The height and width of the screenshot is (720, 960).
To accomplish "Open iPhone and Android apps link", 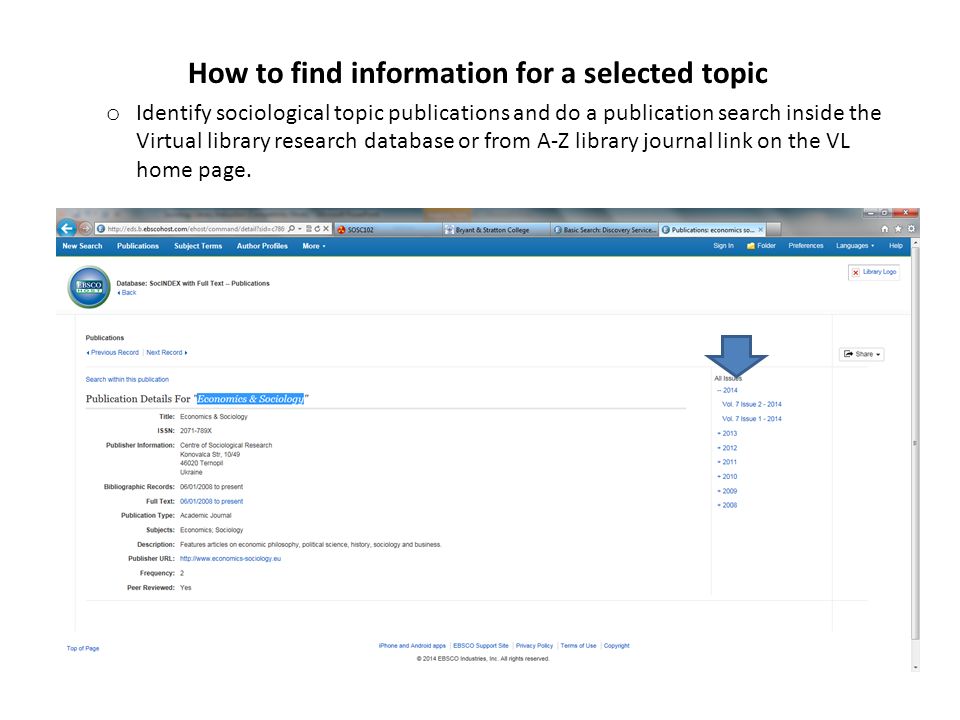I will (412, 646).
